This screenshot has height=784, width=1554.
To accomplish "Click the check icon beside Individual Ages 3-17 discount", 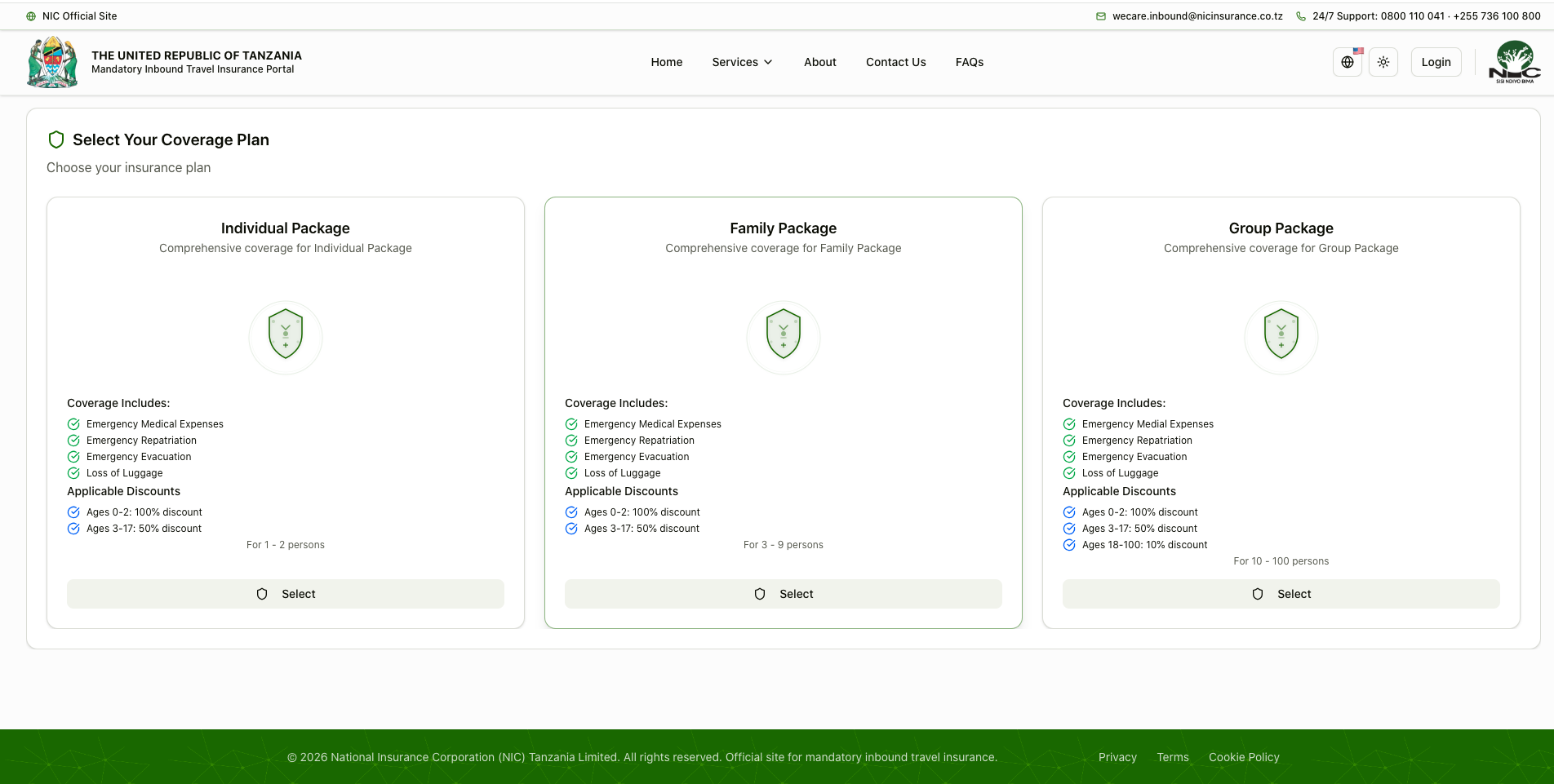I will click(x=73, y=529).
